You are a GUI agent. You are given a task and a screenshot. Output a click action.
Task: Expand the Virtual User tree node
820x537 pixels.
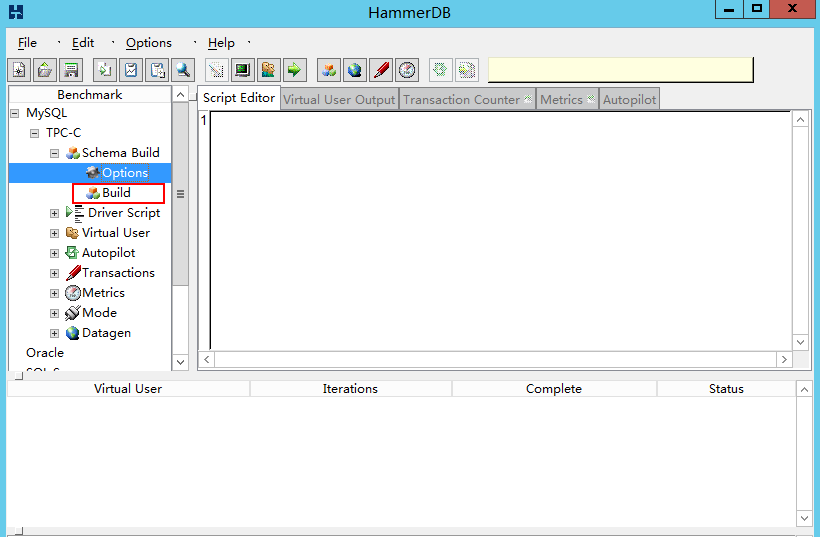[x=54, y=233]
